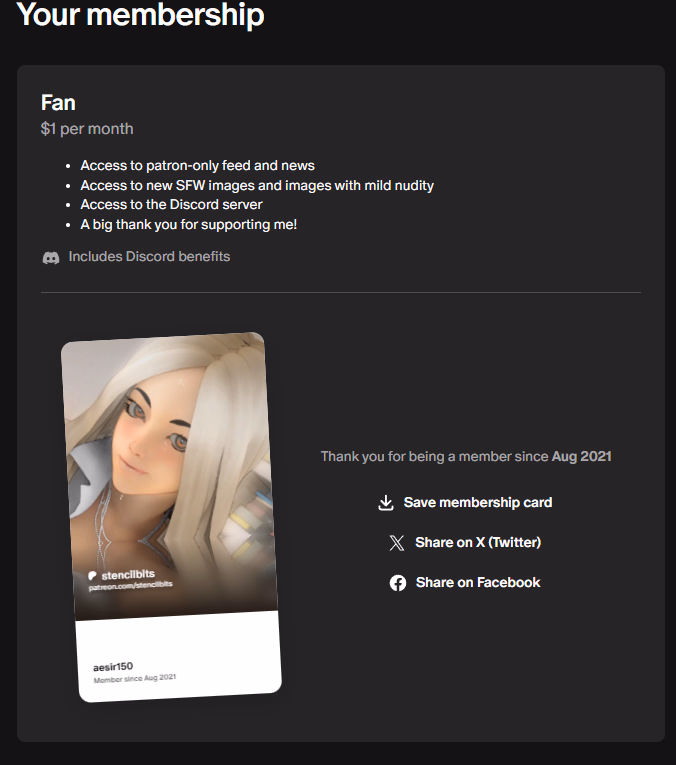
Task: Click the Facebook logo icon
Action: (398, 583)
